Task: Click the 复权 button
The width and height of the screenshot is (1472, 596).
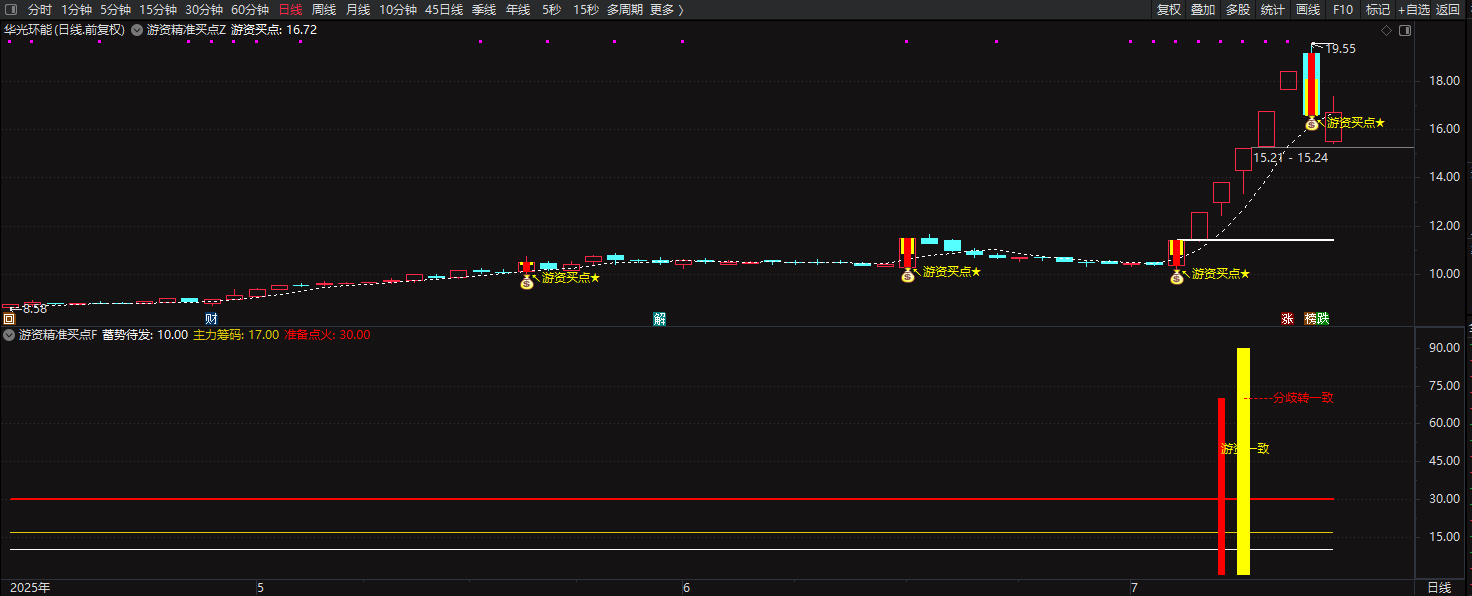Action: 1169,10
